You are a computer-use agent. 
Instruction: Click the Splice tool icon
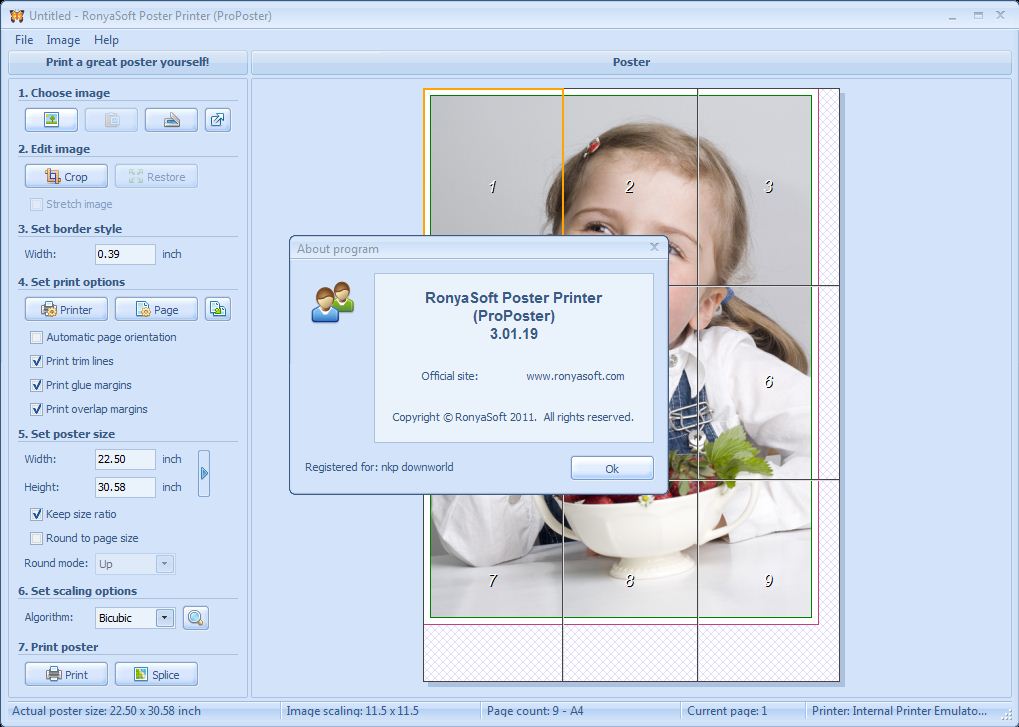coord(156,673)
